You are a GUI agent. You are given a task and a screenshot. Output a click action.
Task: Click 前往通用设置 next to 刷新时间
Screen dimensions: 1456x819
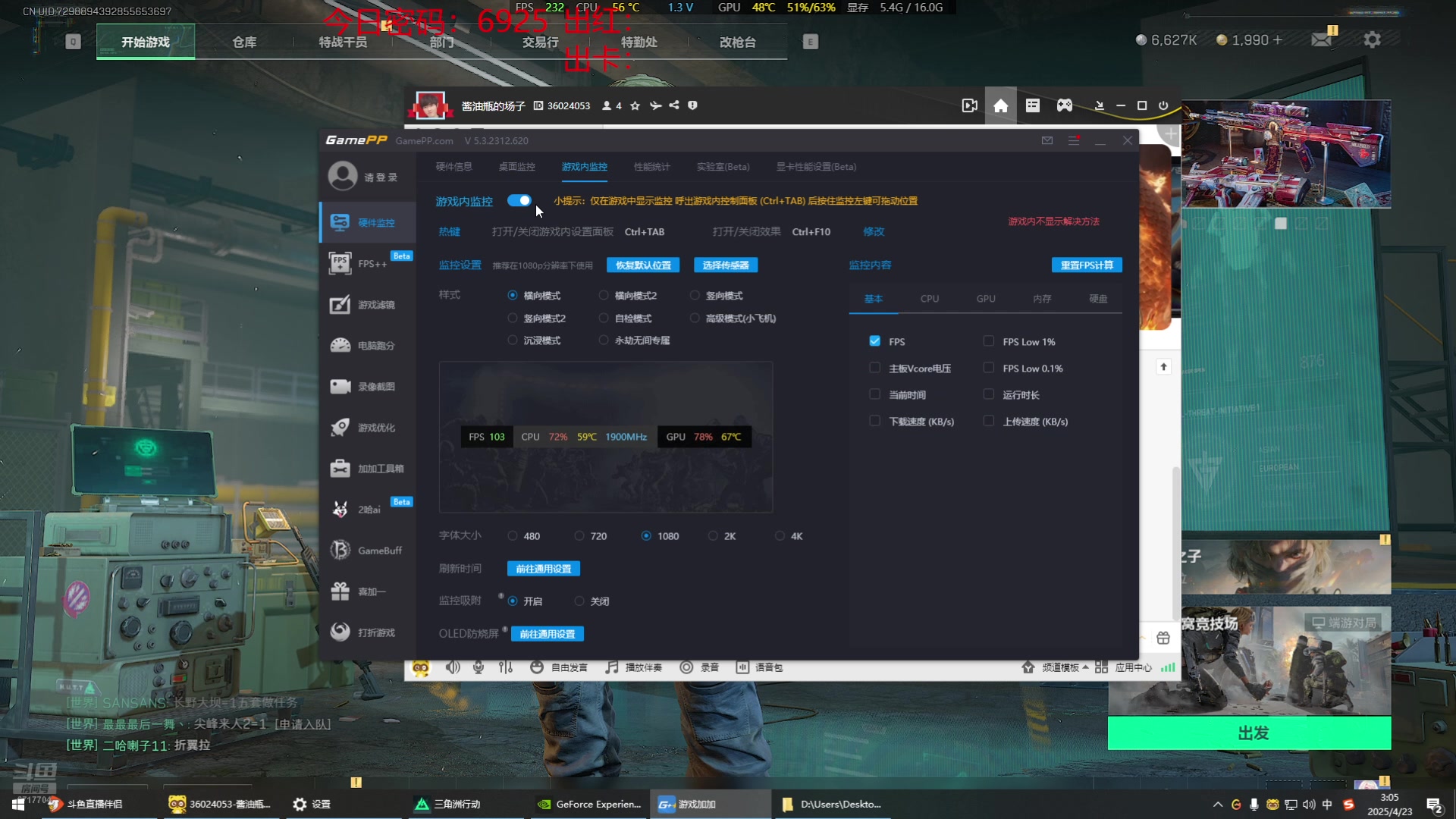(x=544, y=569)
